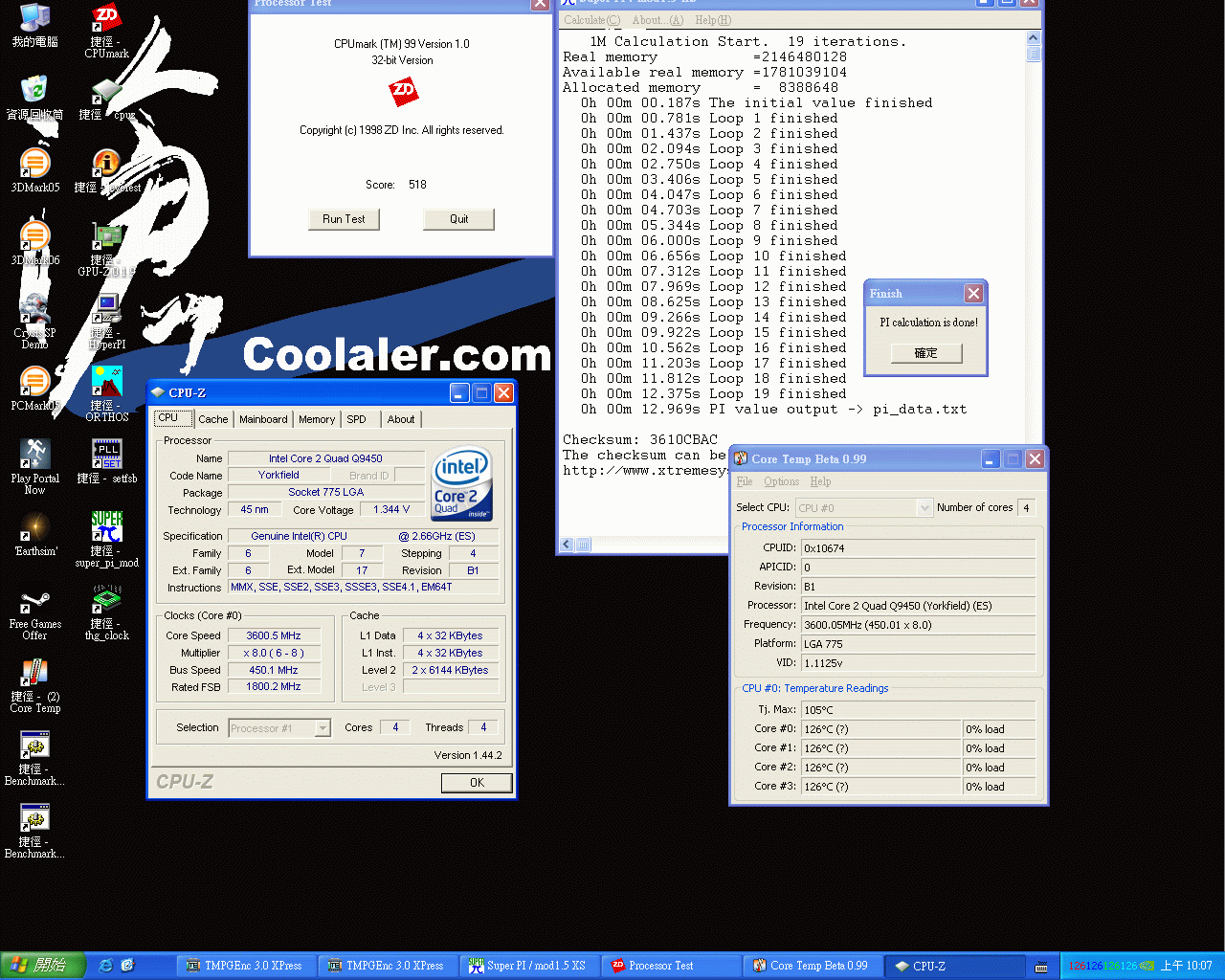This screenshot has height=980, width=1225.
Task: Switch to the Cache tab in CPU-Z
Action: click(213, 419)
